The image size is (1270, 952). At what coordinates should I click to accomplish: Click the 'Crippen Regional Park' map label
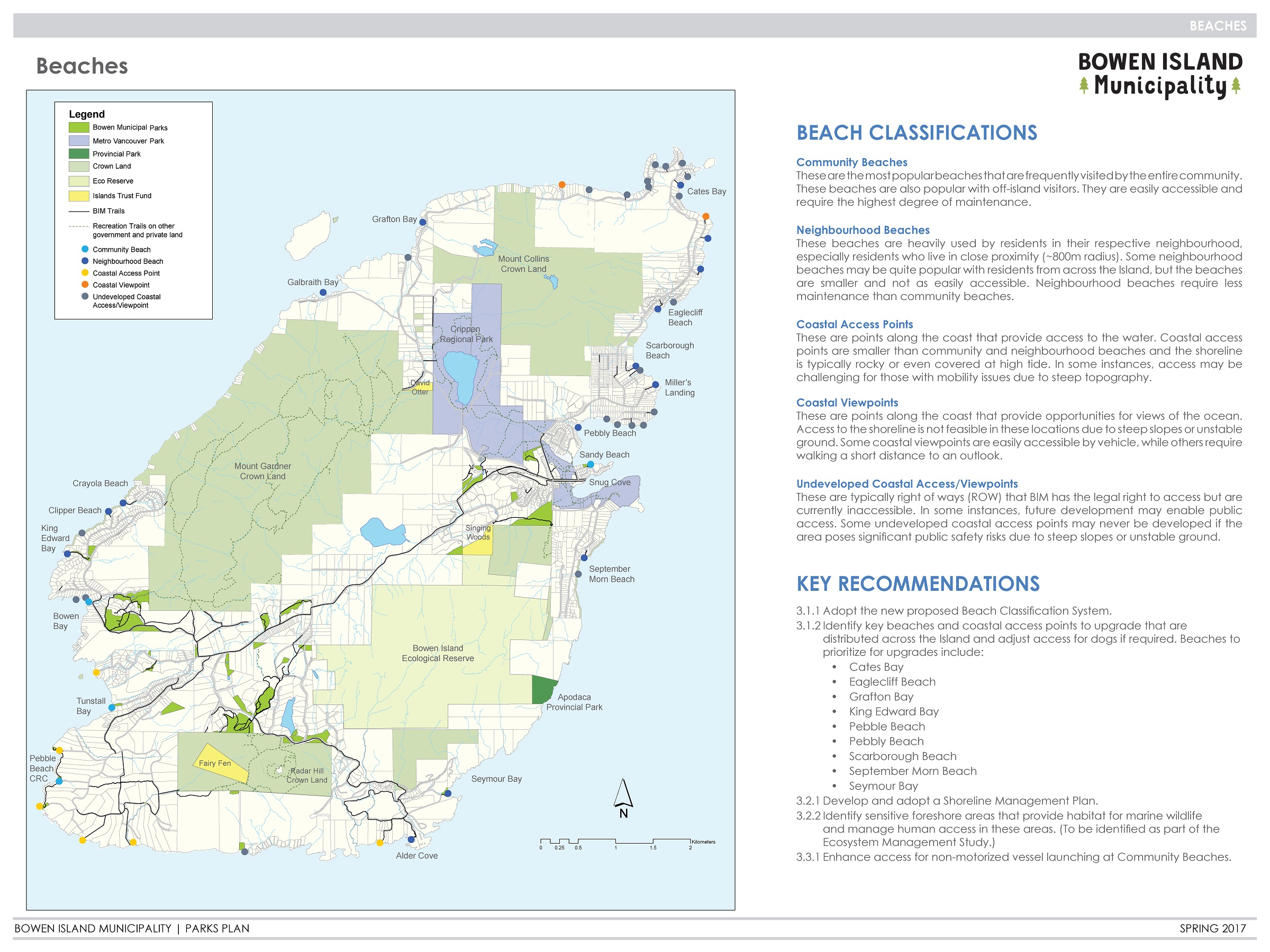(x=466, y=334)
